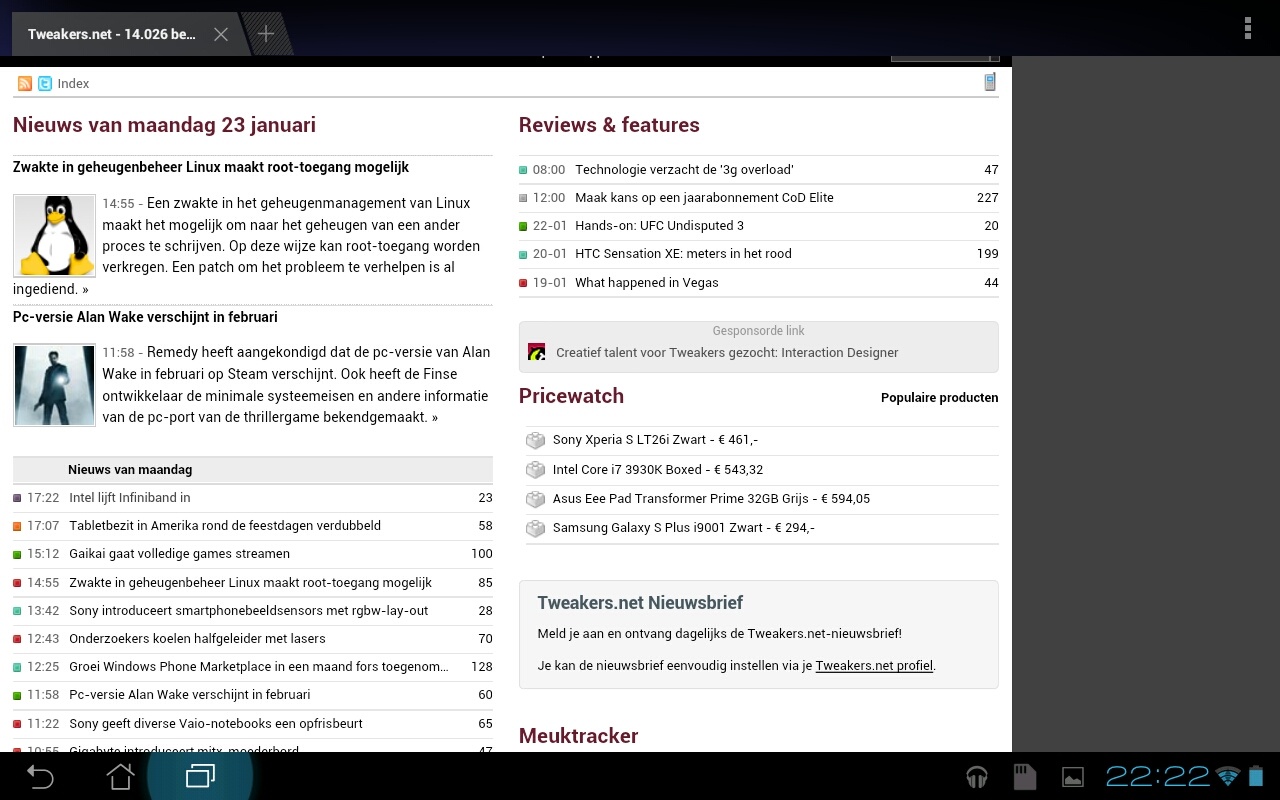Go to the Android home screen

coord(120,776)
